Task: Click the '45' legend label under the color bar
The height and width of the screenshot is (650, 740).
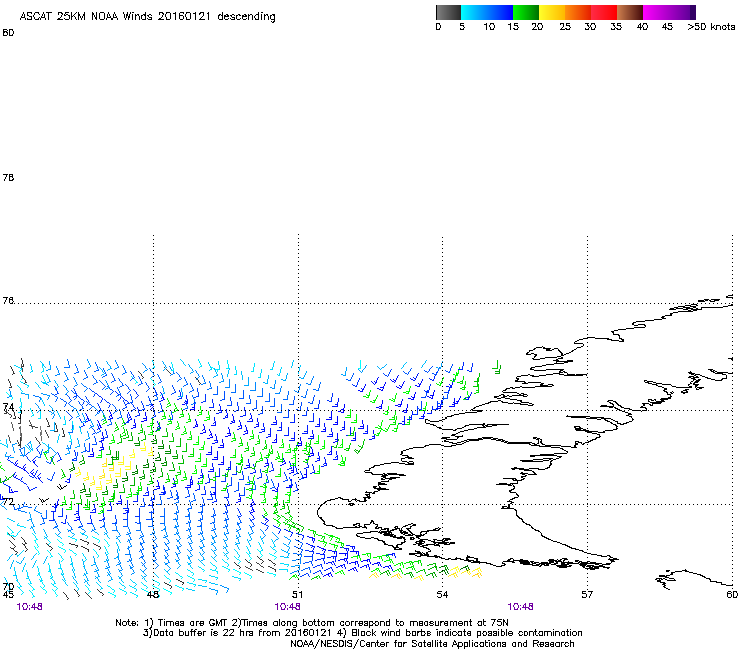Action: tap(667, 27)
